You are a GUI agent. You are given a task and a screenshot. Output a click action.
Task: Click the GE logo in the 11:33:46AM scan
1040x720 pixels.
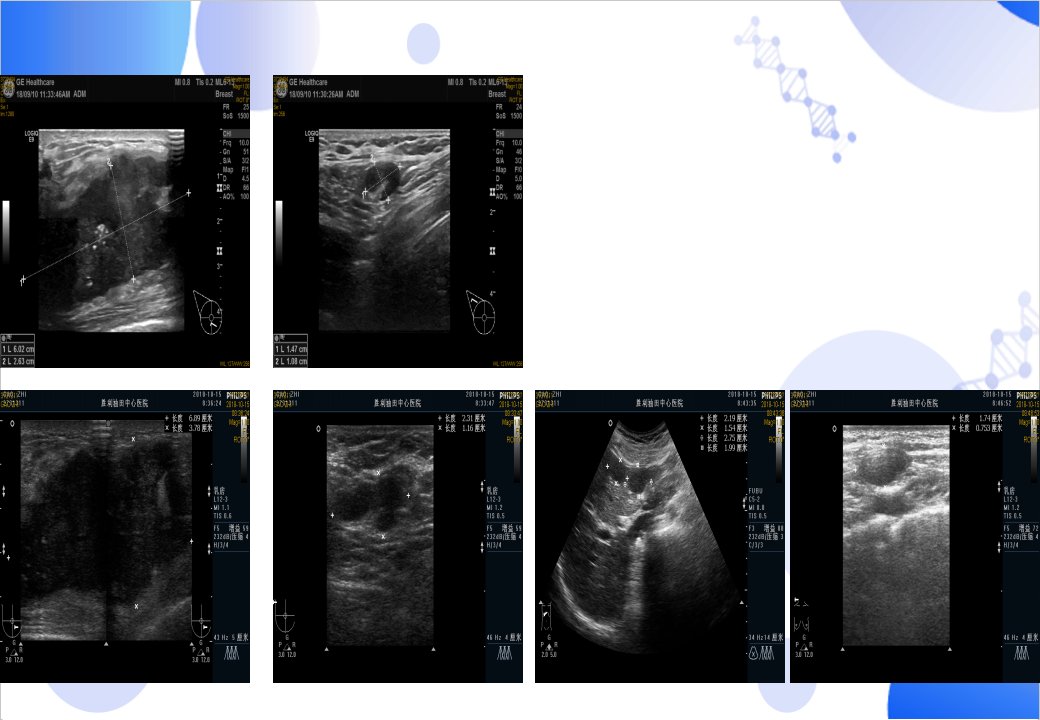pos(8,87)
